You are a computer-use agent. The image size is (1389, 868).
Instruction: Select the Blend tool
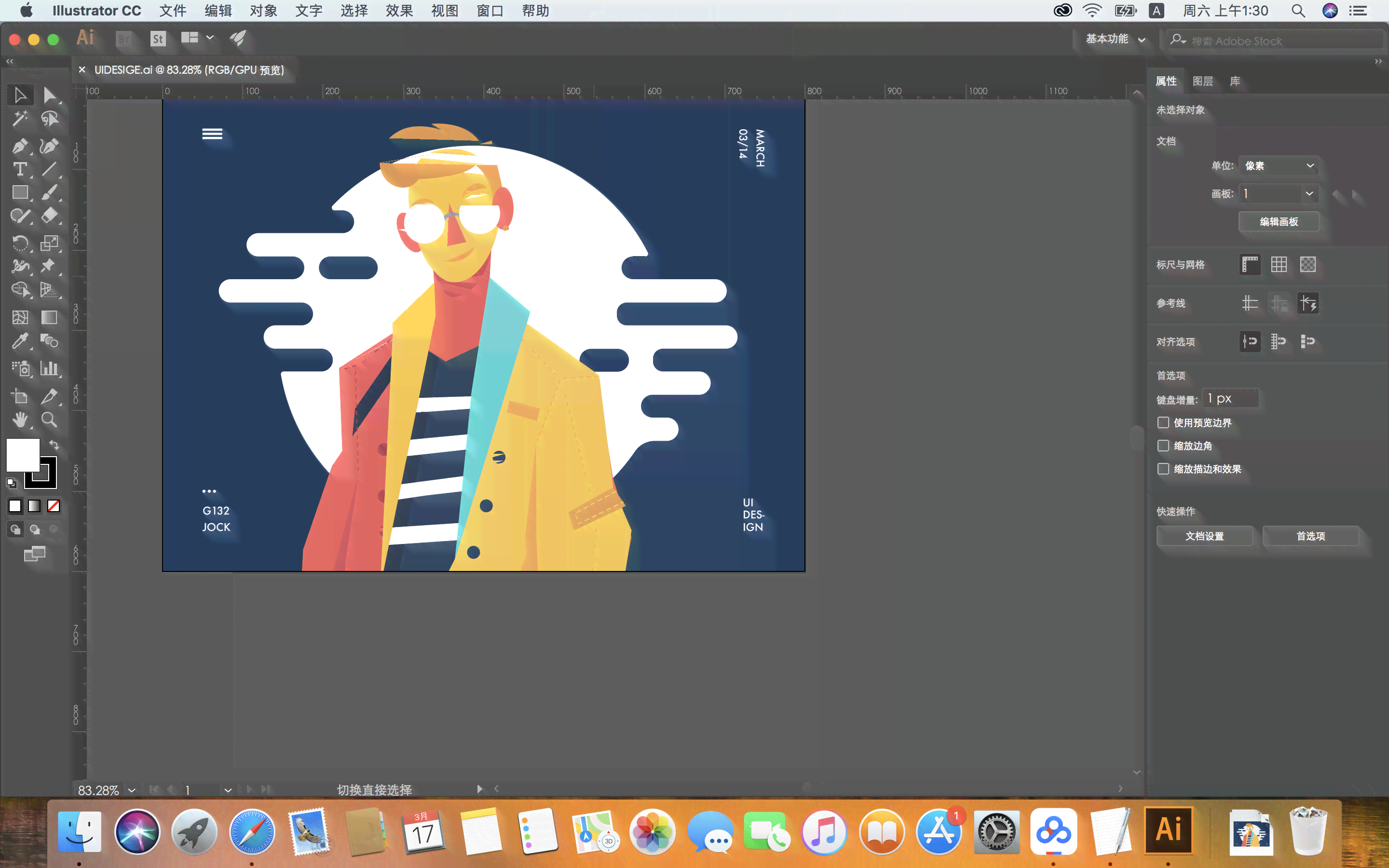tap(50, 341)
